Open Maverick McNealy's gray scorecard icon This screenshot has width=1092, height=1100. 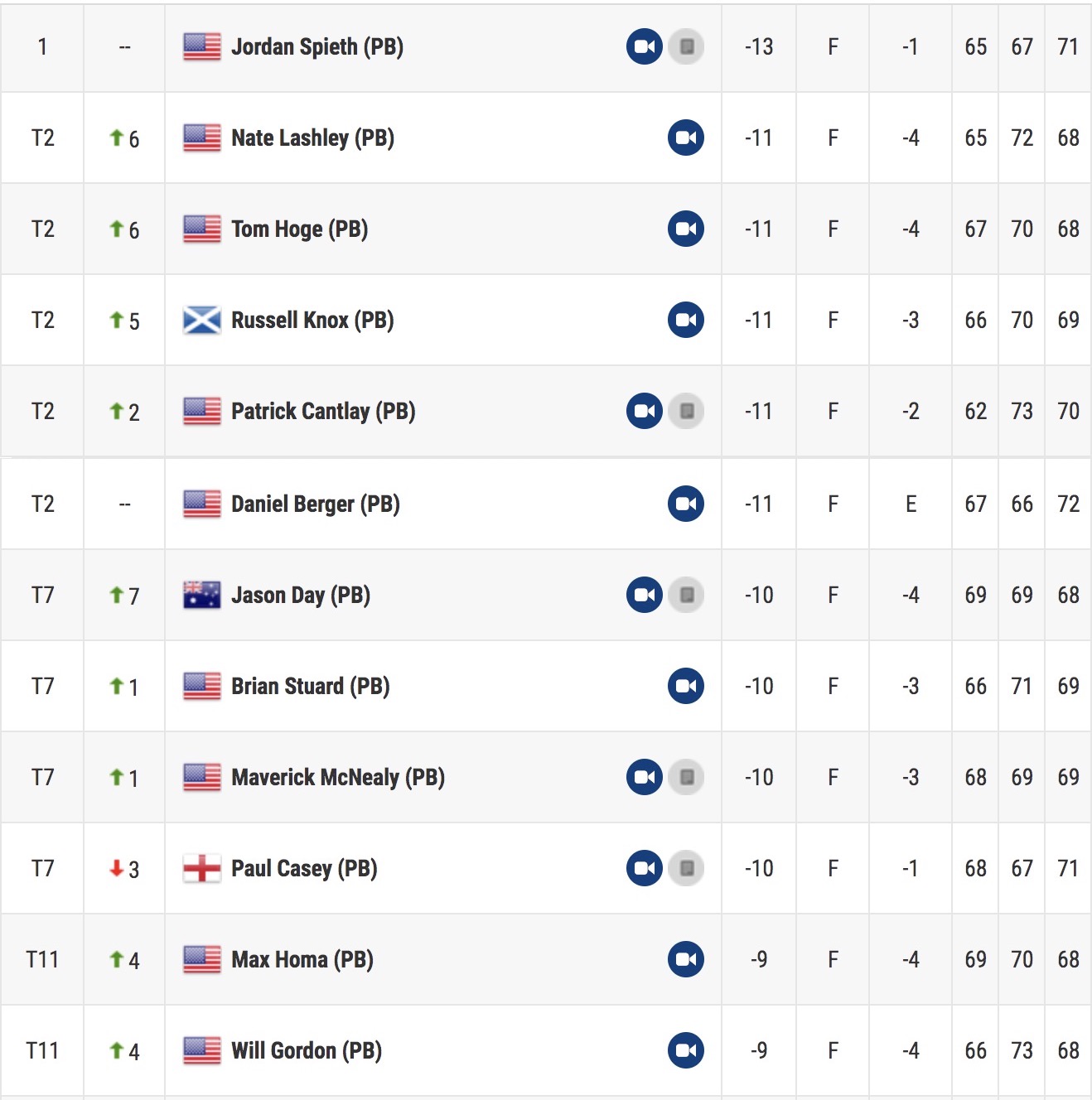(x=686, y=777)
